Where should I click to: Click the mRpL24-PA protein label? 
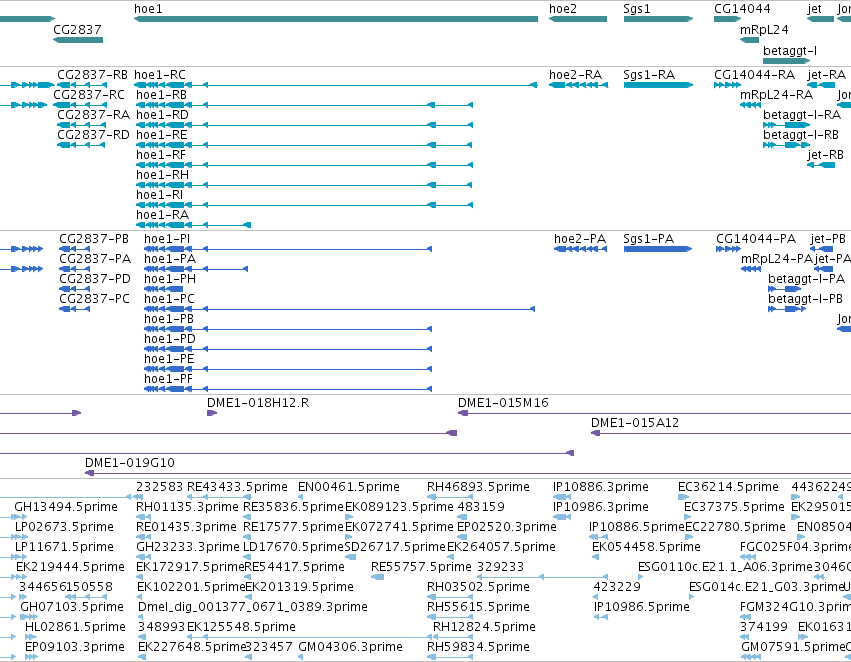(x=777, y=259)
